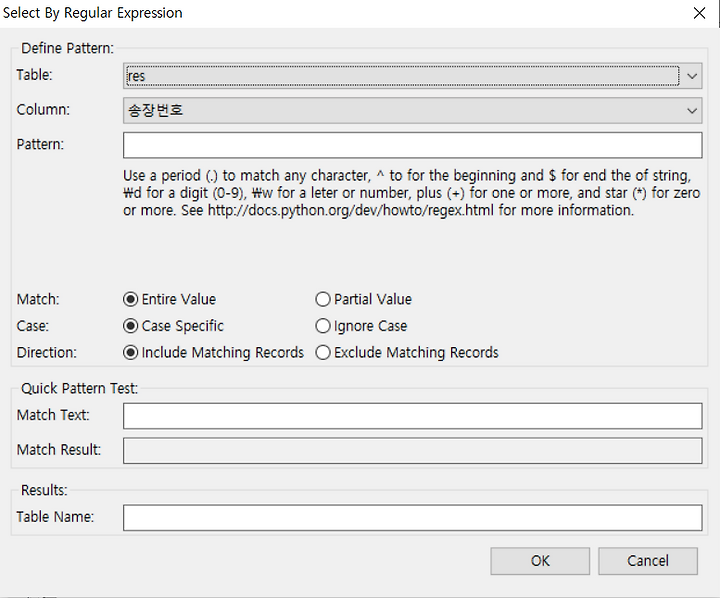Dismiss dialog with the Cancel button
The width and height of the screenshot is (720, 598).
[x=648, y=561]
